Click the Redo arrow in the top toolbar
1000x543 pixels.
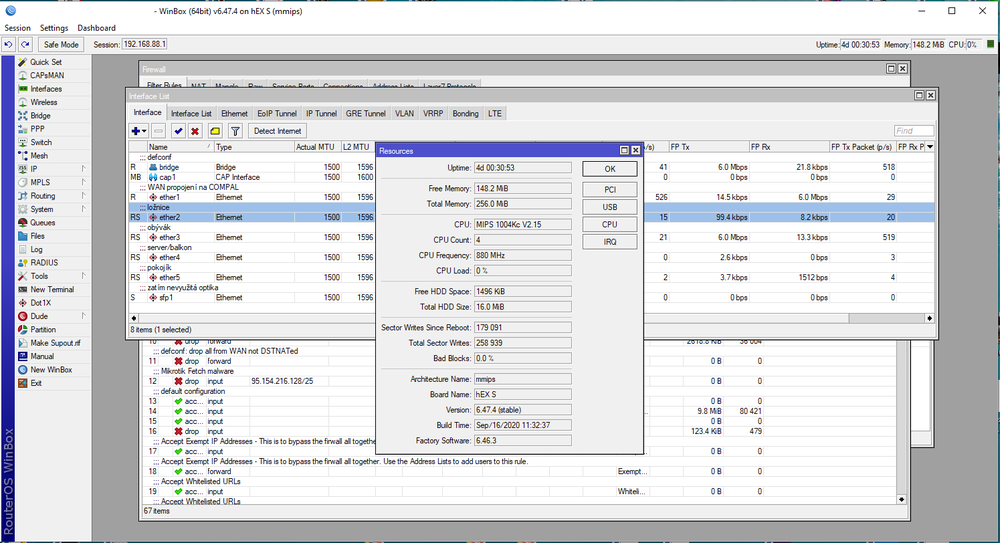click(x=25, y=45)
